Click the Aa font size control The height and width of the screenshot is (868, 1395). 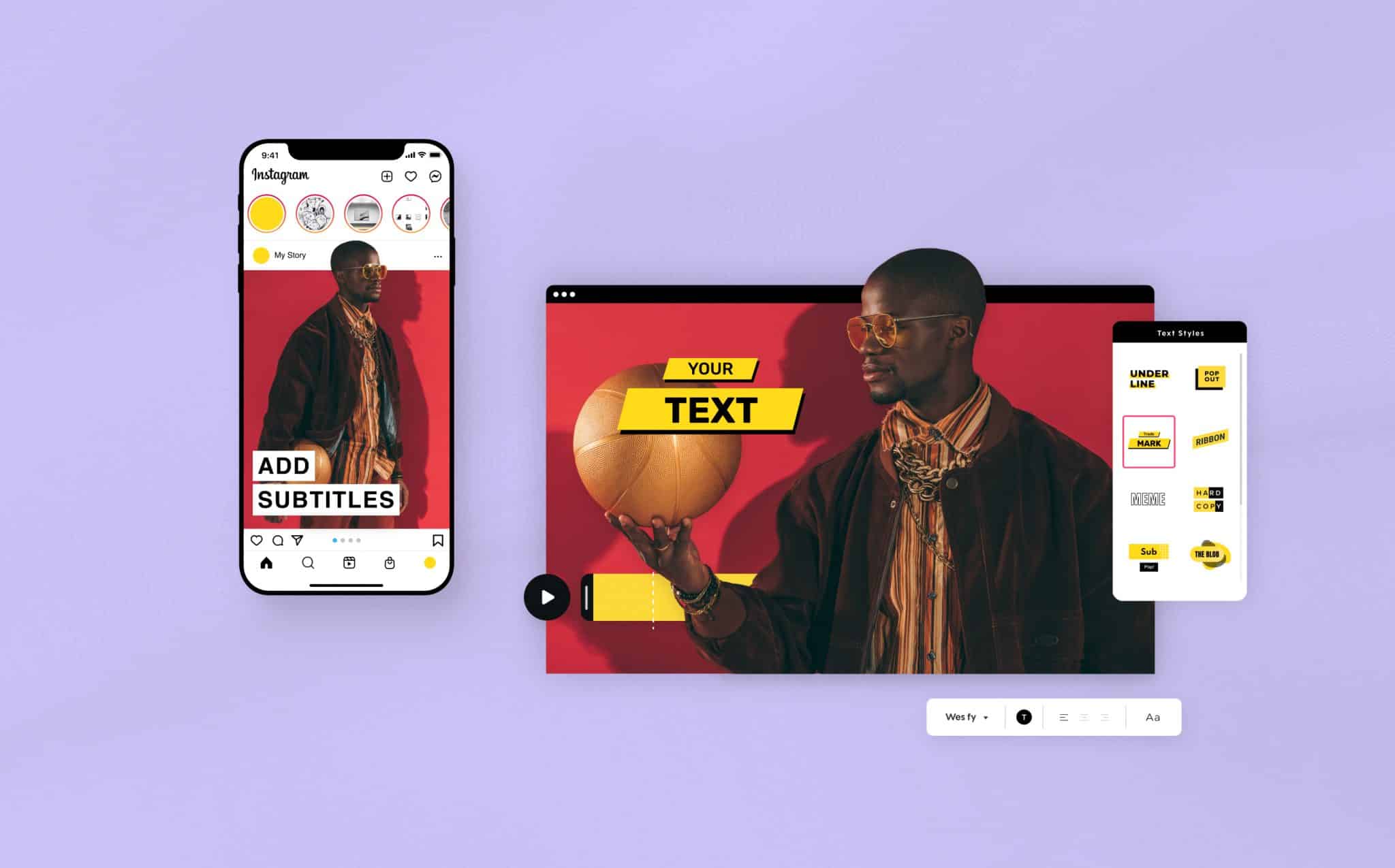[x=1151, y=718]
